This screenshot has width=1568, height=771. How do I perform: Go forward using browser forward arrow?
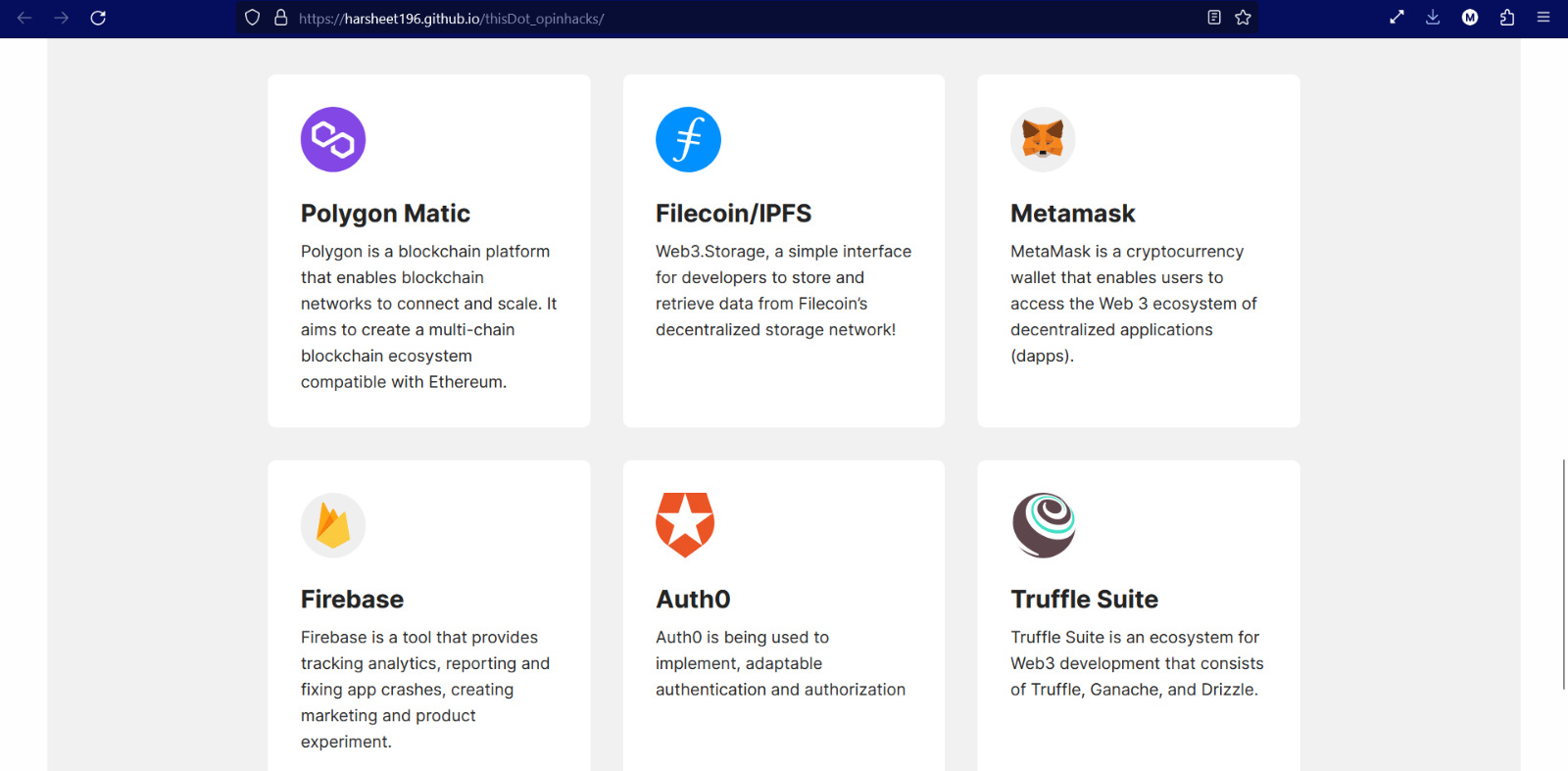click(x=61, y=18)
